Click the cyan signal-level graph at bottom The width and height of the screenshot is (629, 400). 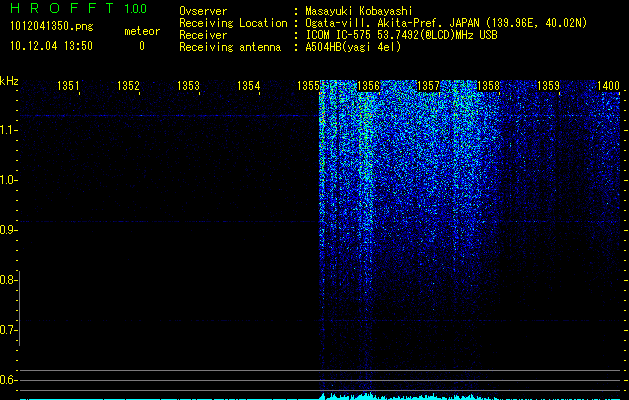(320, 396)
